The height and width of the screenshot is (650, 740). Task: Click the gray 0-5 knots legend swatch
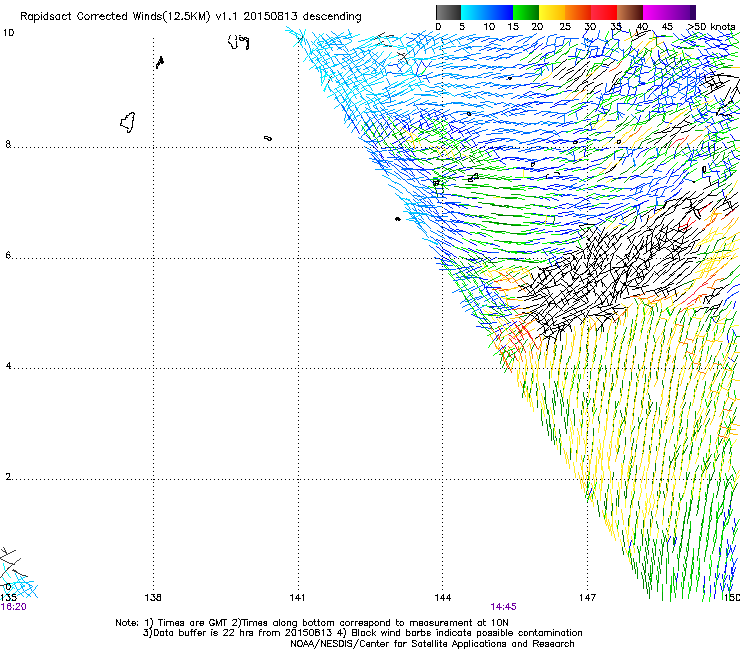pyautogui.click(x=448, y=12)
